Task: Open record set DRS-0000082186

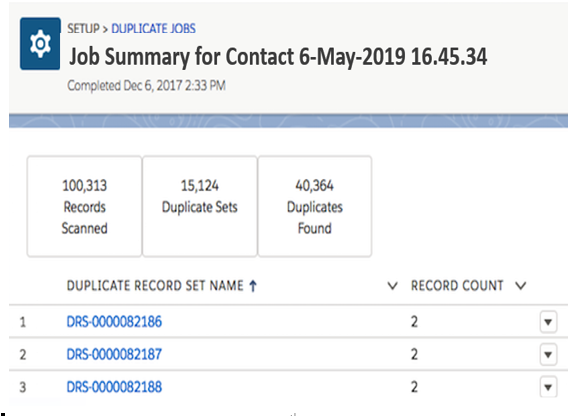Action: (114, 322)
